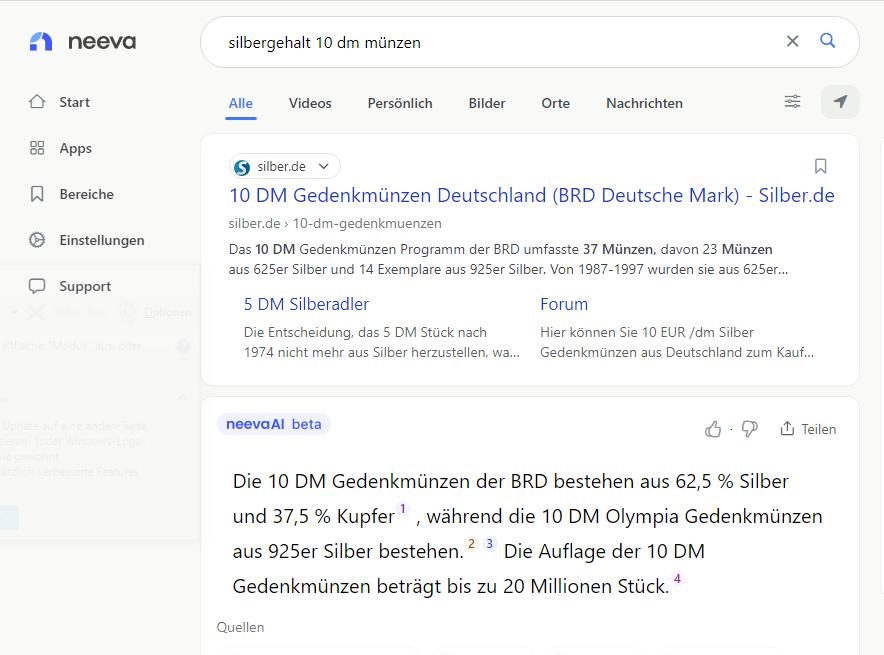The image size is (884, 655).
Task: Switch to the Orte tab
Action: [556, 104]
